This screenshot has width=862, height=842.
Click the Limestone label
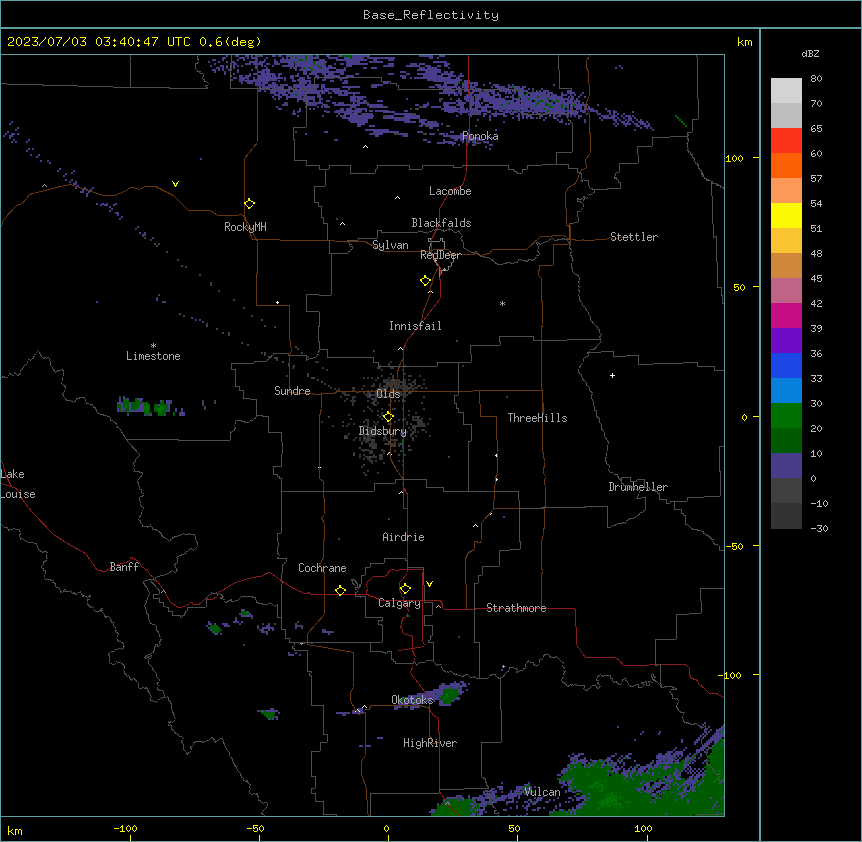tap(153, 356)
